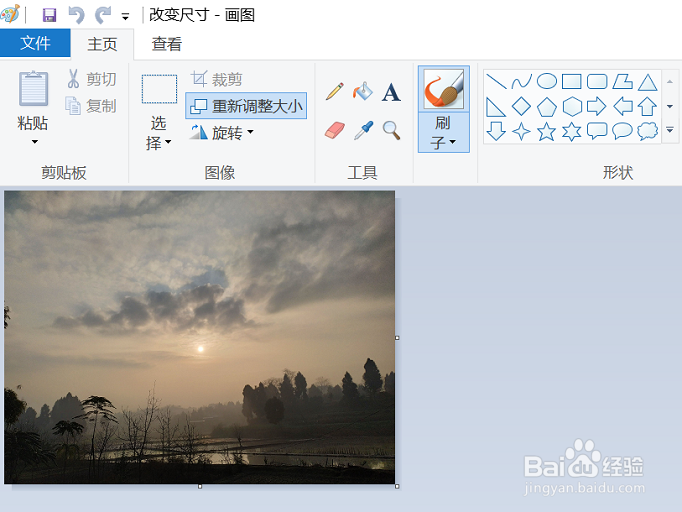
Task: Select the Magnifier tool
Action: click(391, 130)
